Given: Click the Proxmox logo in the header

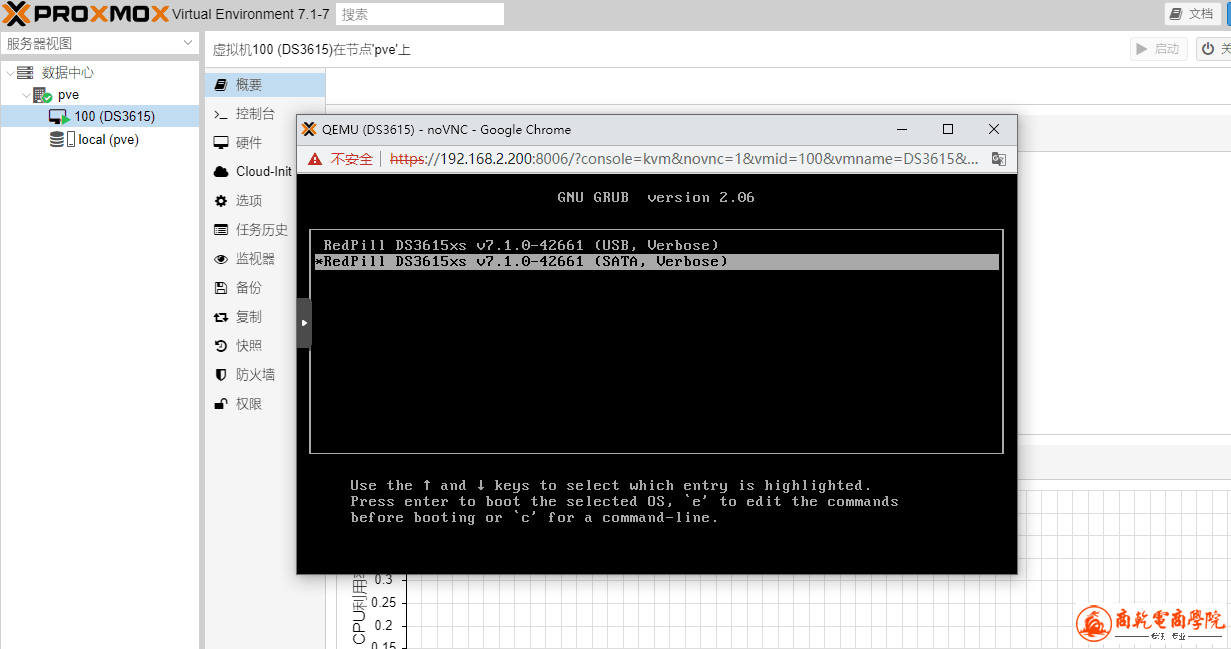Looking at the screenshot, I should (x=86, y=14).
